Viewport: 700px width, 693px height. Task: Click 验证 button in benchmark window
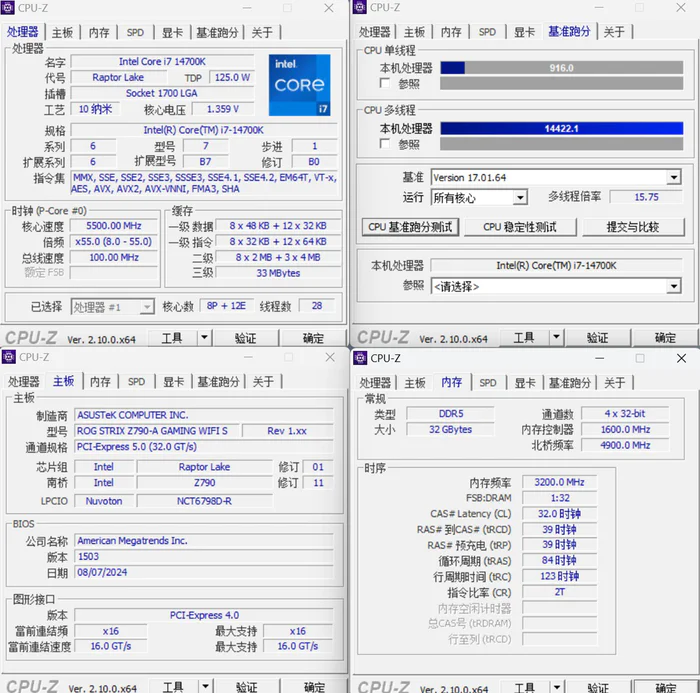(x=598, y=338)
